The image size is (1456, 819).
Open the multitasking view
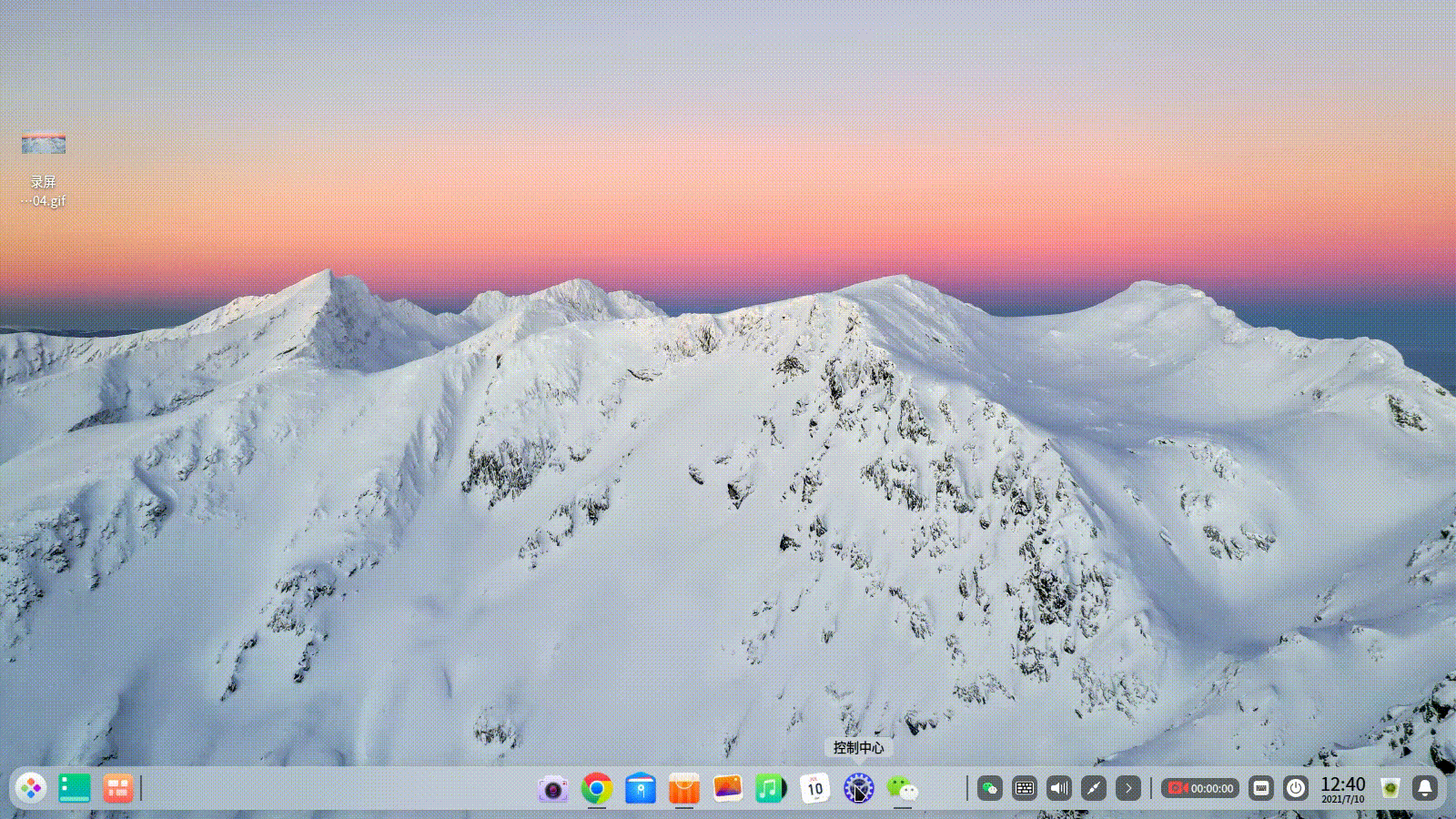118,788
